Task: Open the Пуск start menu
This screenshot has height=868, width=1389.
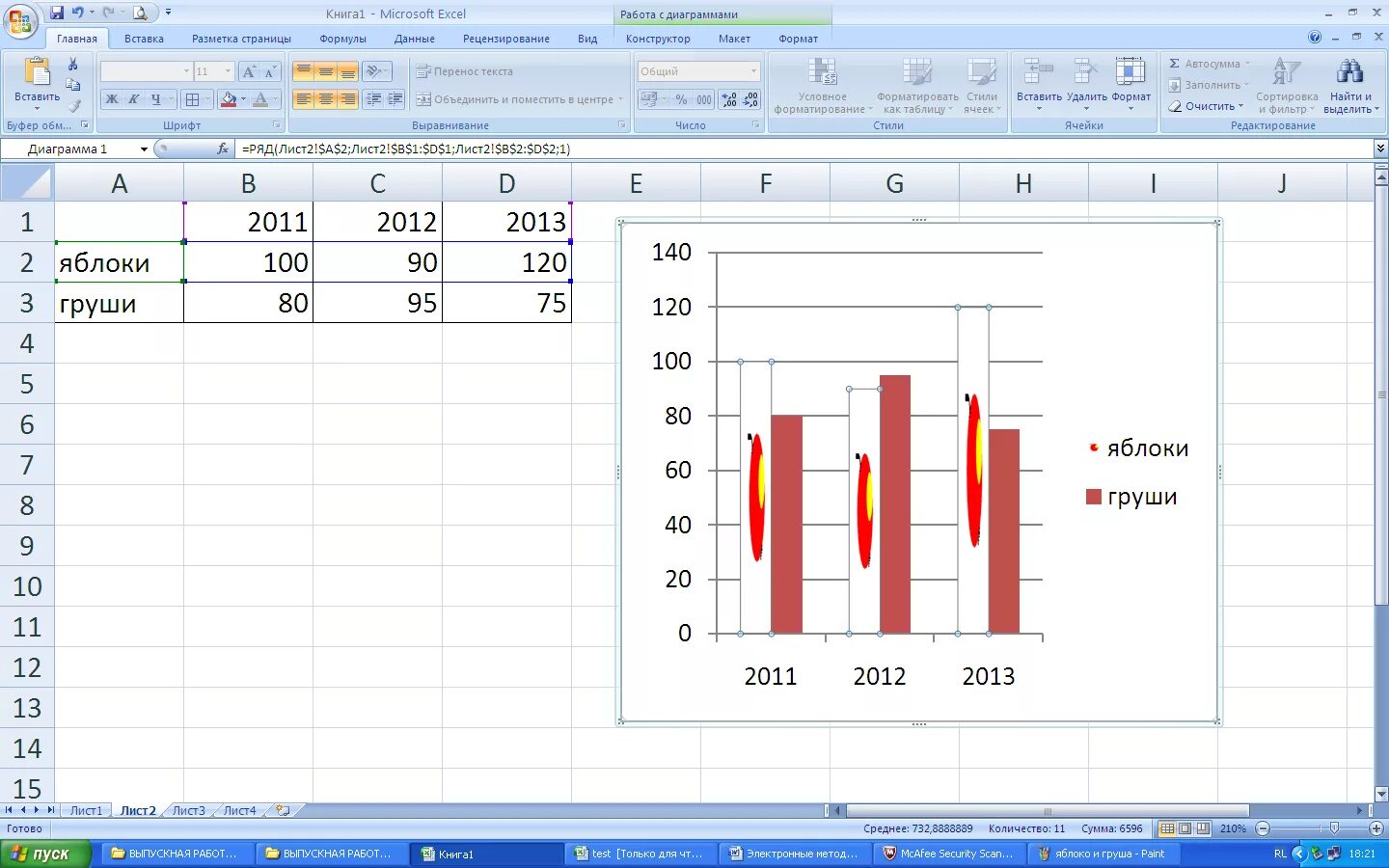Action: pos(45,854)
